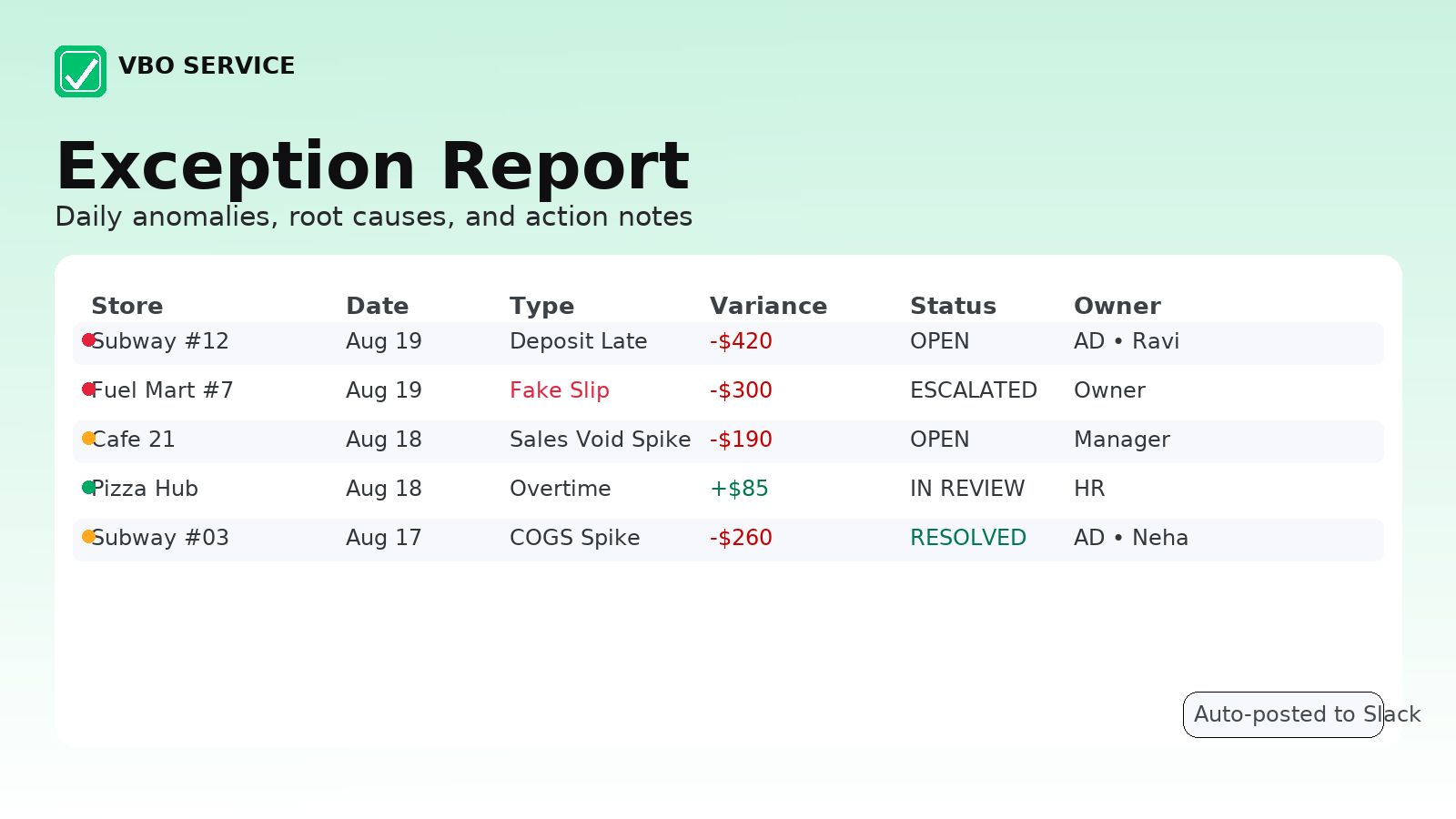Image resolution: width=1456 pixels, height=819 pixels.
Task: Click the Aug 19 date for Fuel Mart #7
Action: [384, 390]
